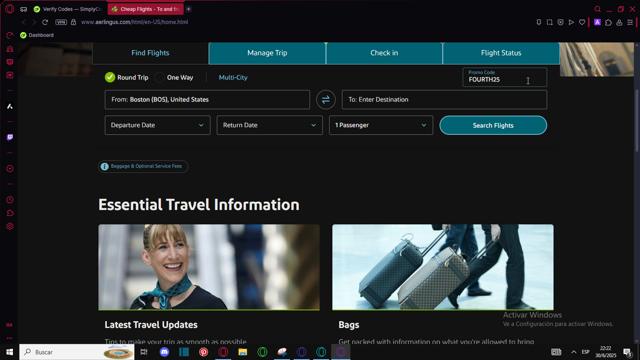Switch to the Flight Status tab

pyautogui.click(x=501, y=53)
